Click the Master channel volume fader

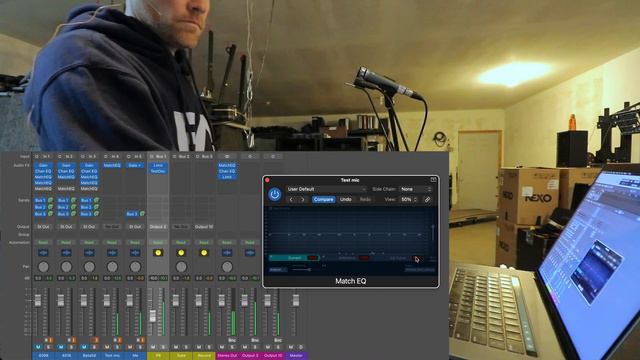pos(296,300)
